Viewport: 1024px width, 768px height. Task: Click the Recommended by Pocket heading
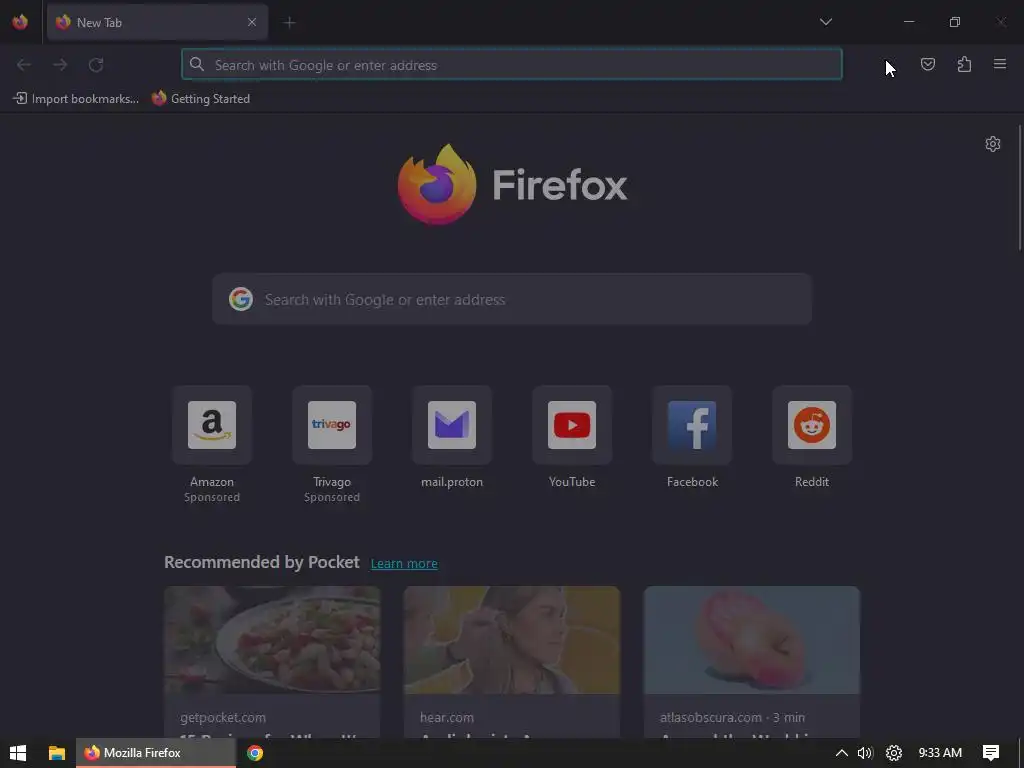click(x=262, y=562)
